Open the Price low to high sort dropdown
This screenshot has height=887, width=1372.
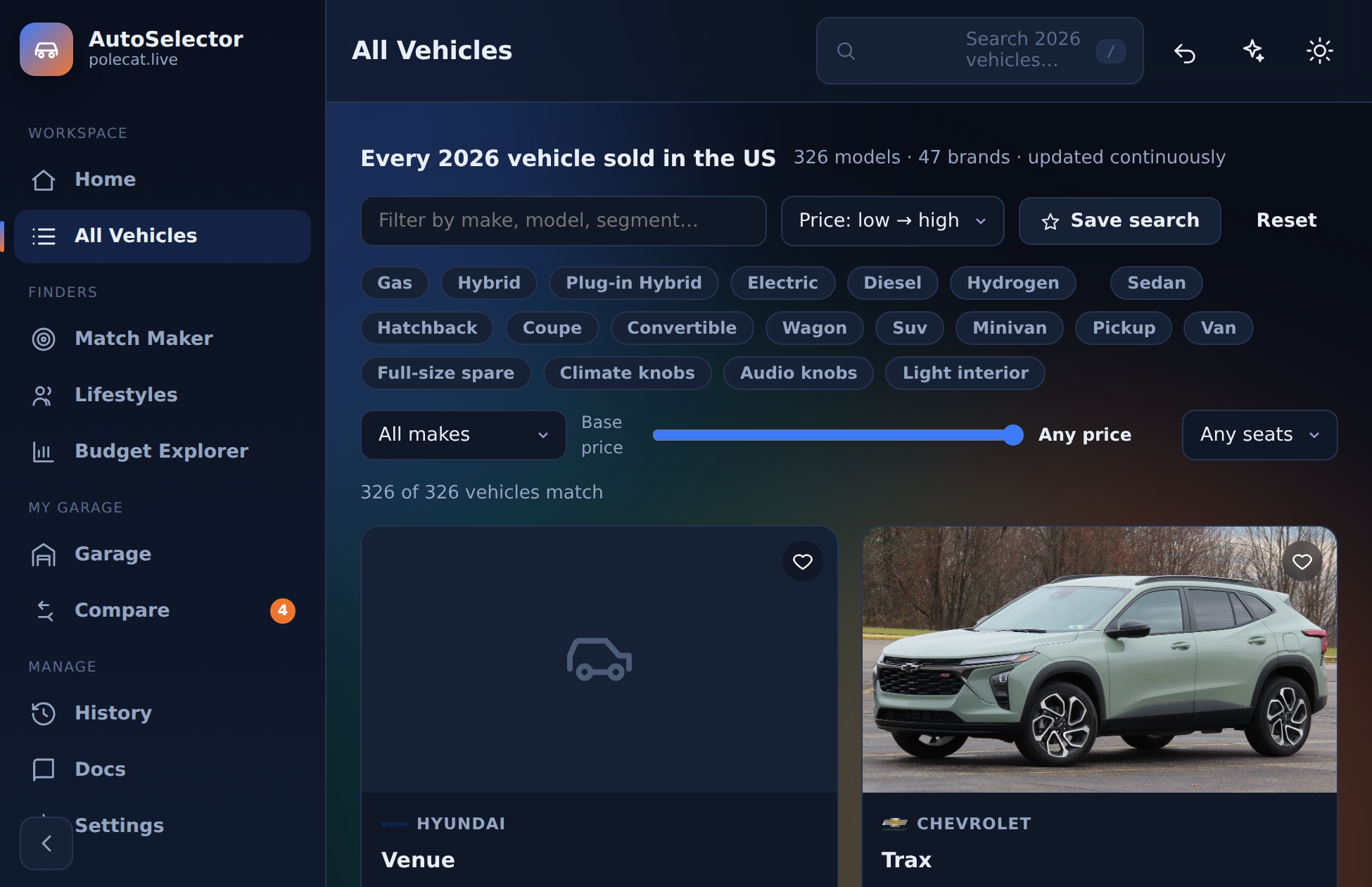tap(893, 221)
